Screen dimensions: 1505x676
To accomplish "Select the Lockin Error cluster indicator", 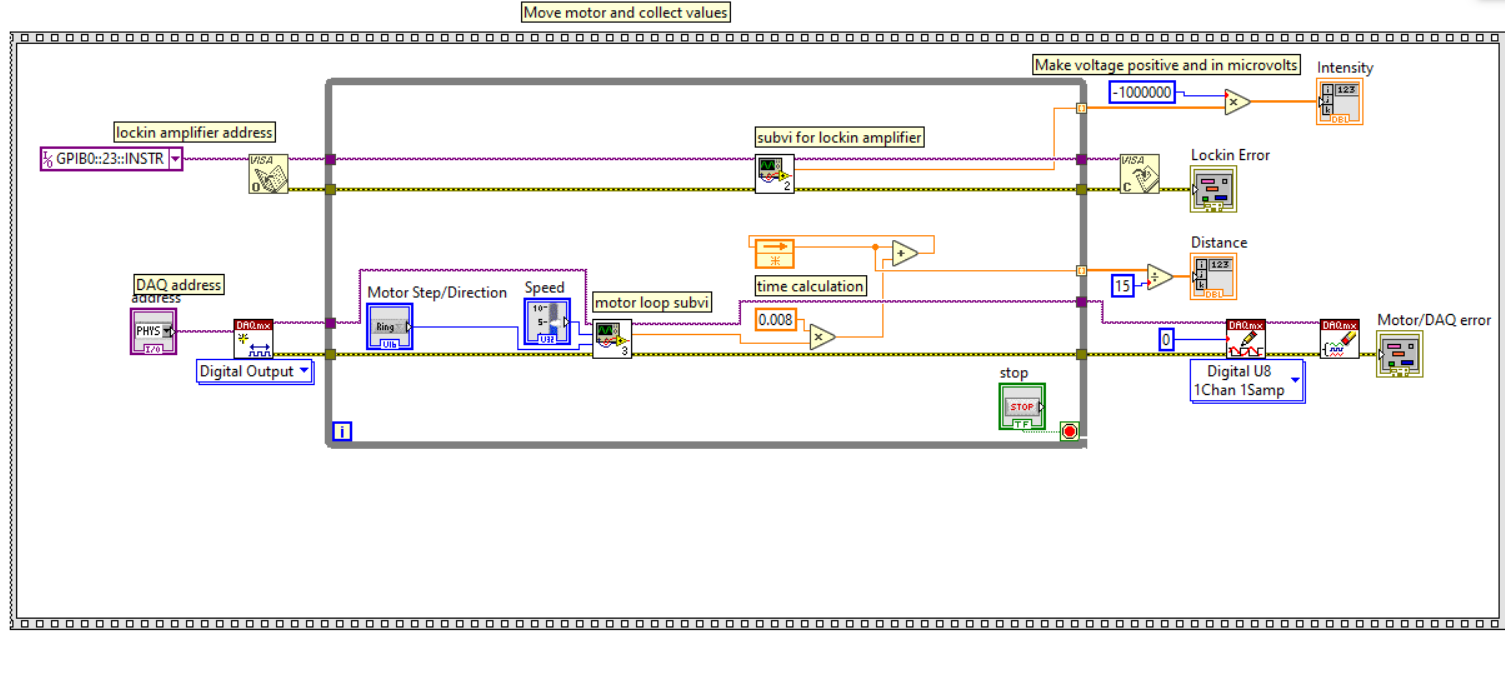I will 1213,189.
